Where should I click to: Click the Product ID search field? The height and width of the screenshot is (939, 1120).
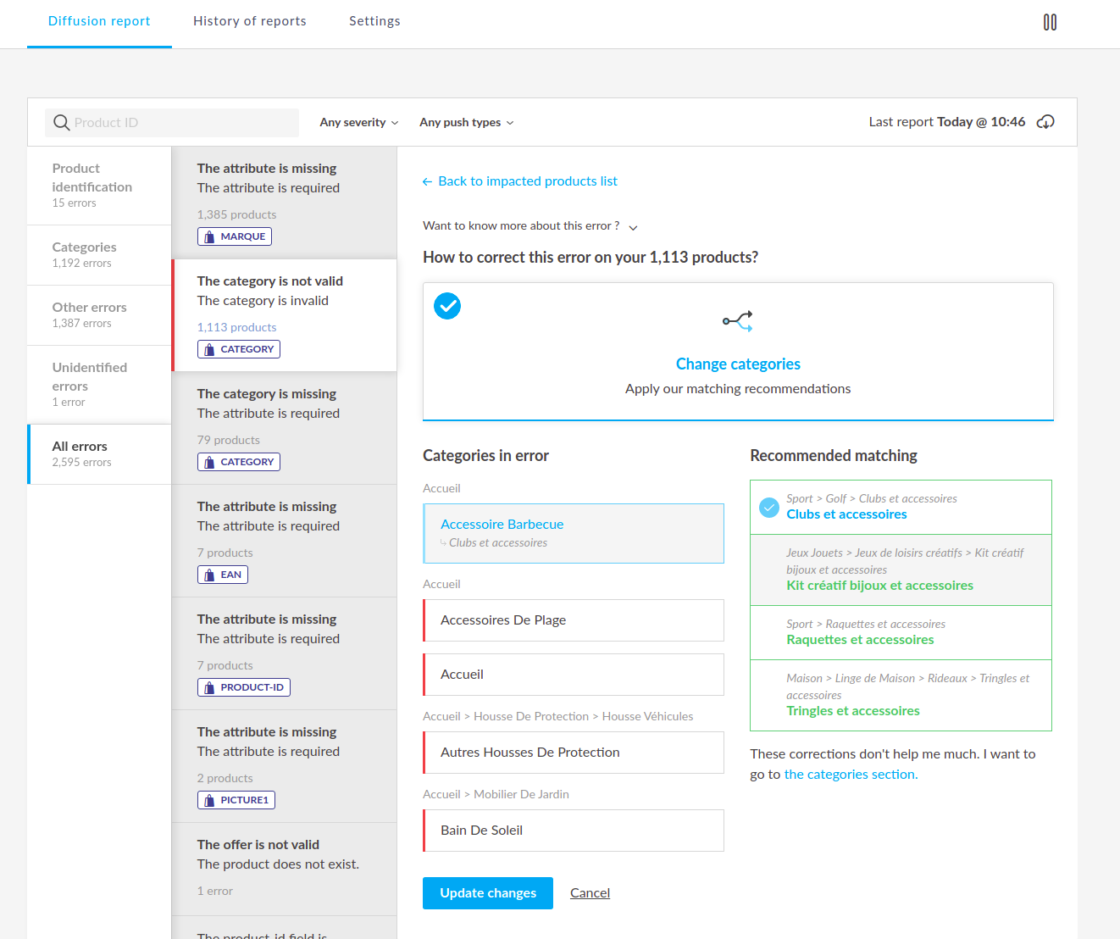[180, 122]
